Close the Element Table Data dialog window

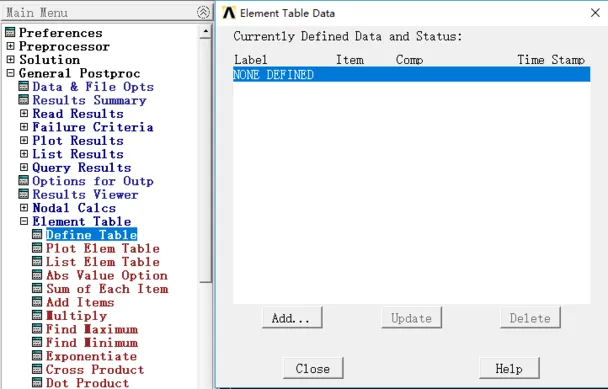595,13
